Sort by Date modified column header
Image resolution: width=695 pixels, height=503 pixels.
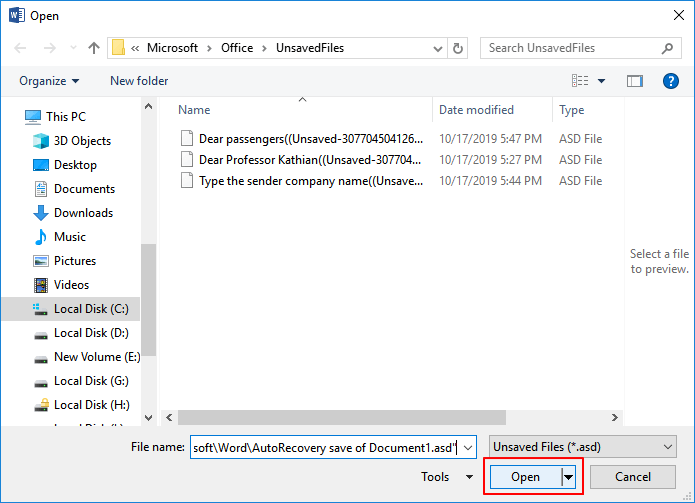point(477,110)
